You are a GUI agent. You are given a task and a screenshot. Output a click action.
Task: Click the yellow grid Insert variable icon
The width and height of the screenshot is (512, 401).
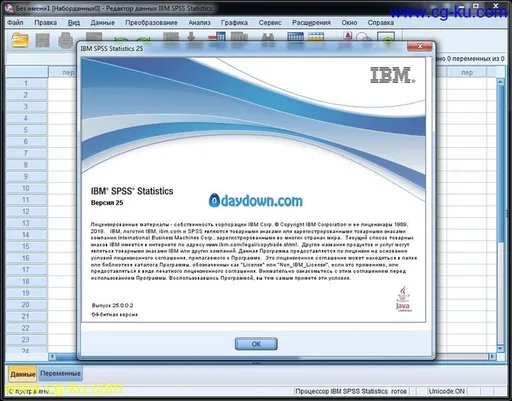click(x=316, y=37)
